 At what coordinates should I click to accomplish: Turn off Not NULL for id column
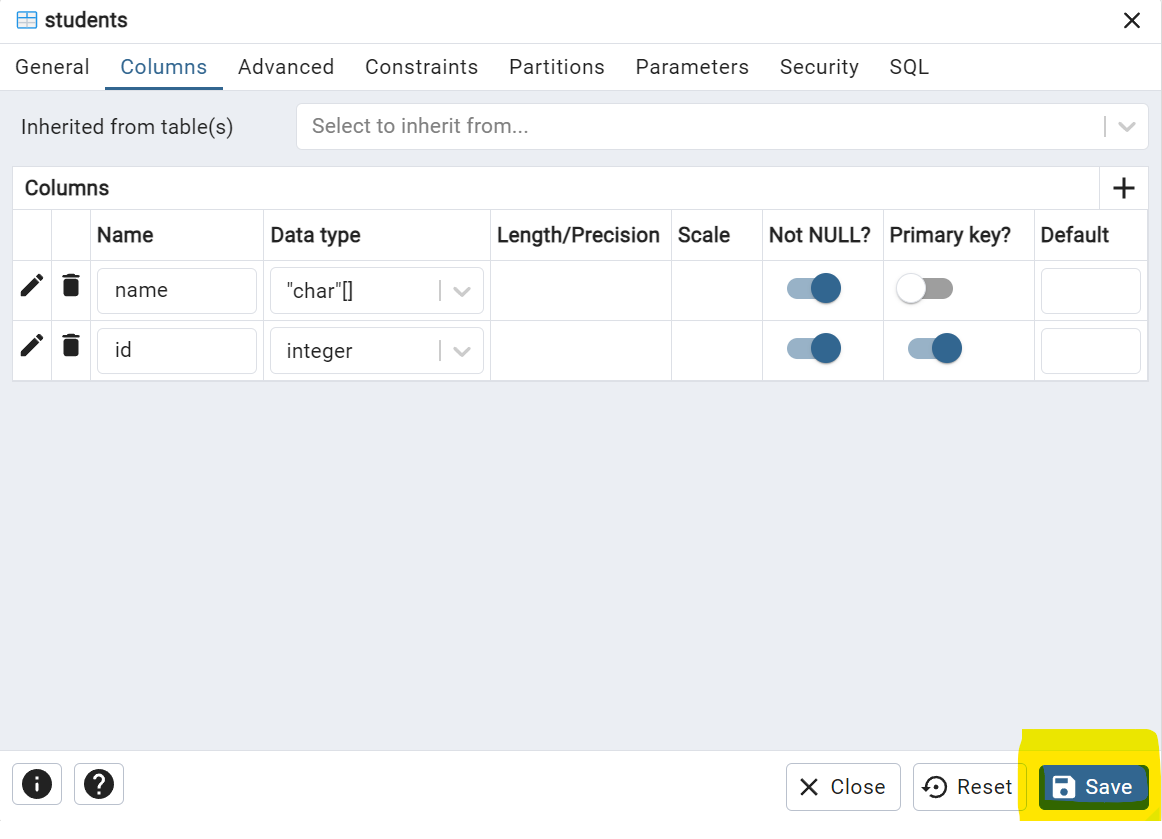click(814, 348)
